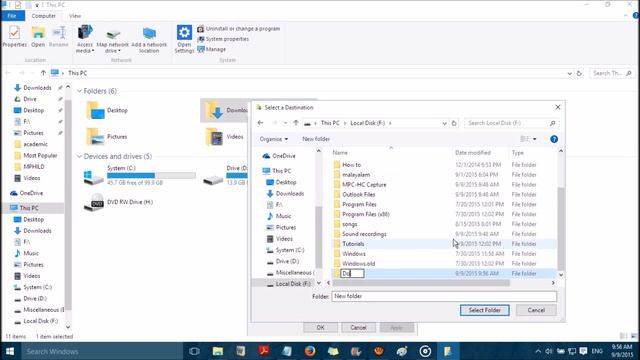Open the dialog address path dropdown
The height and width of the screenshot is (360, 640).
point(444,123)
